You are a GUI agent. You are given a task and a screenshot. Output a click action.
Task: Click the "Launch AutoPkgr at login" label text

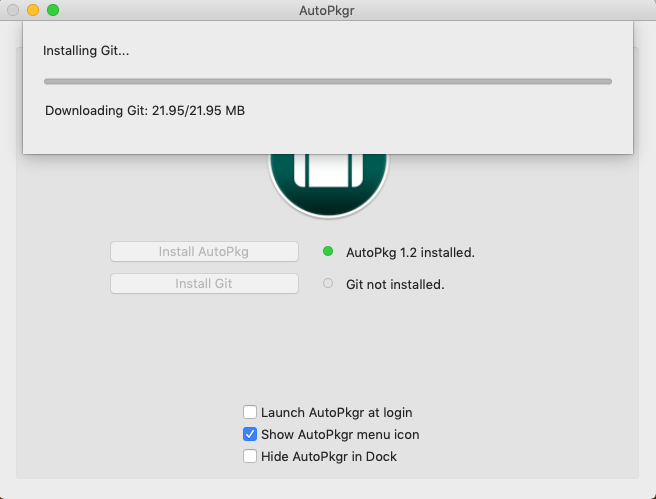click(336, 412)
